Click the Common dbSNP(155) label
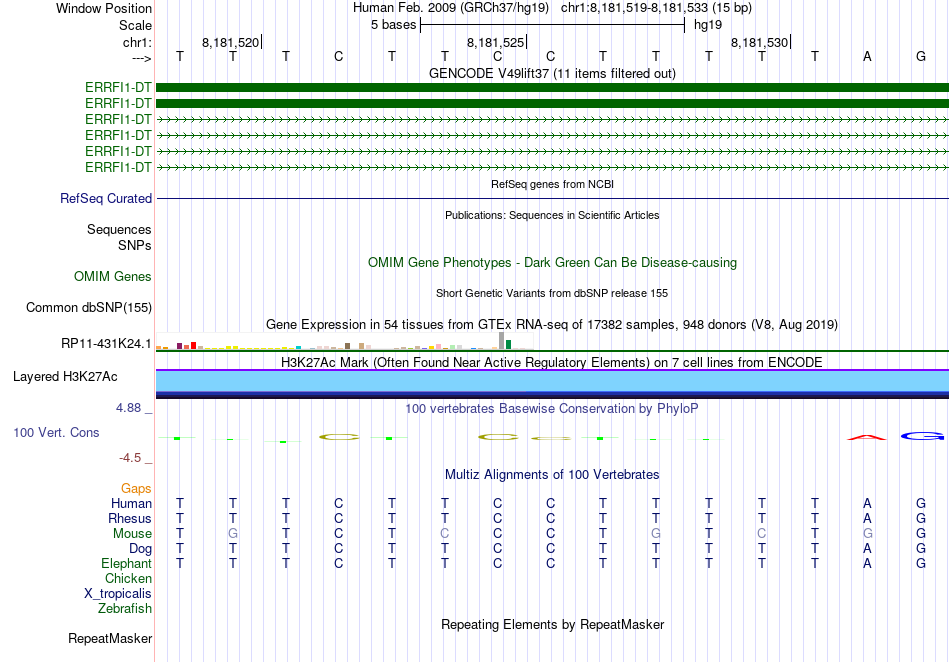Viewport: 950px width, 662px height. [x=89, y=307]
